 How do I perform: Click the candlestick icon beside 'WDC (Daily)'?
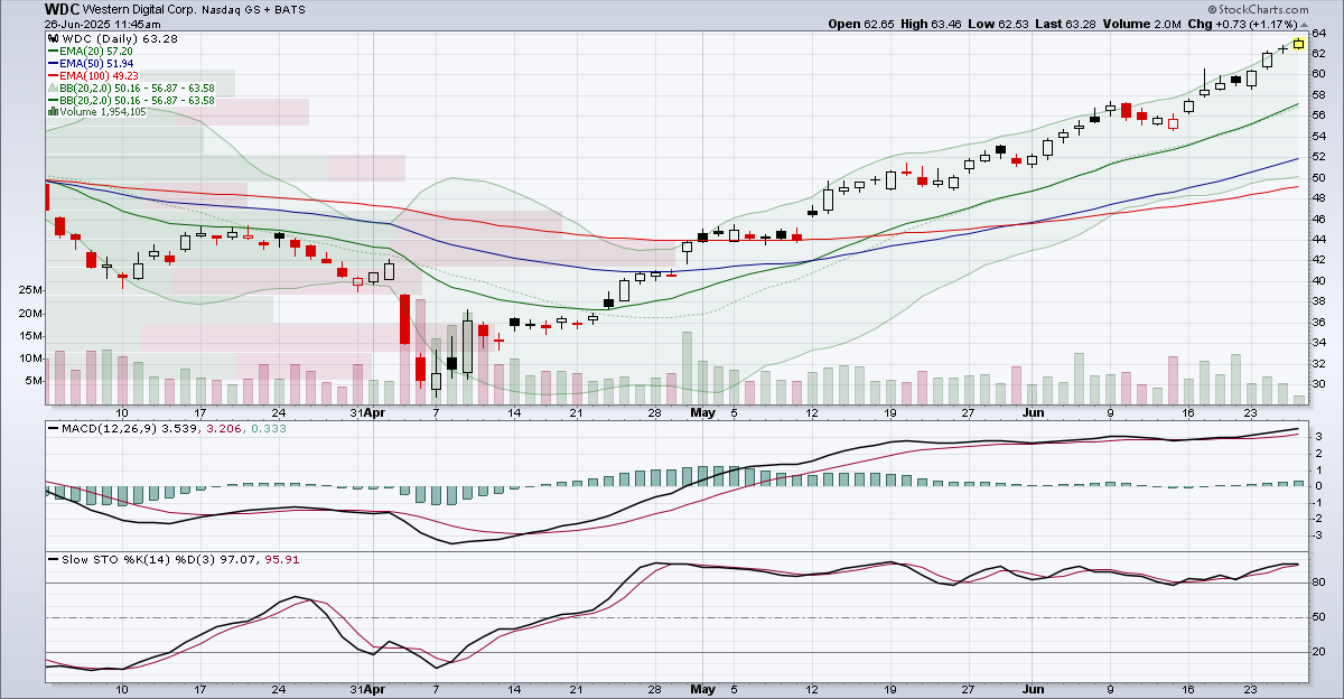click(53, 38)
